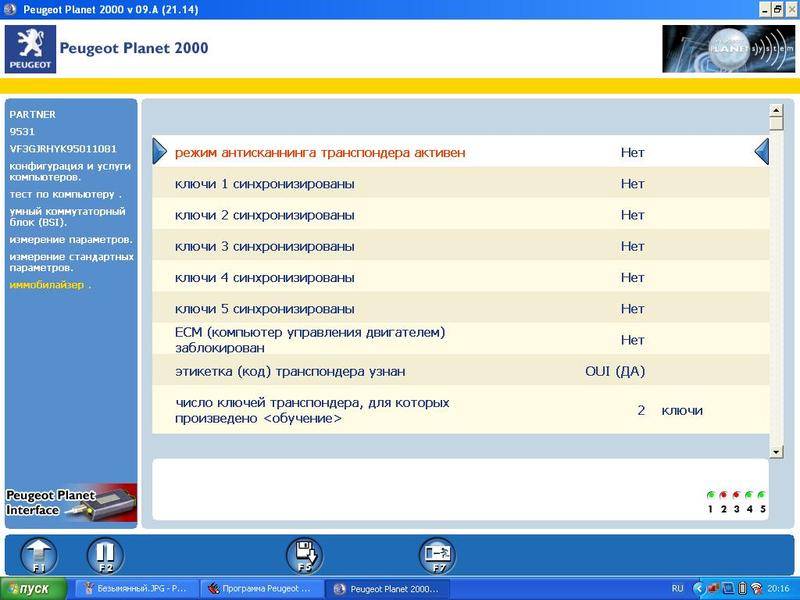Screen dimensions: 800x600
Task: Select 'измерение параметров' in the sidebar
Action: pos(70,240)
